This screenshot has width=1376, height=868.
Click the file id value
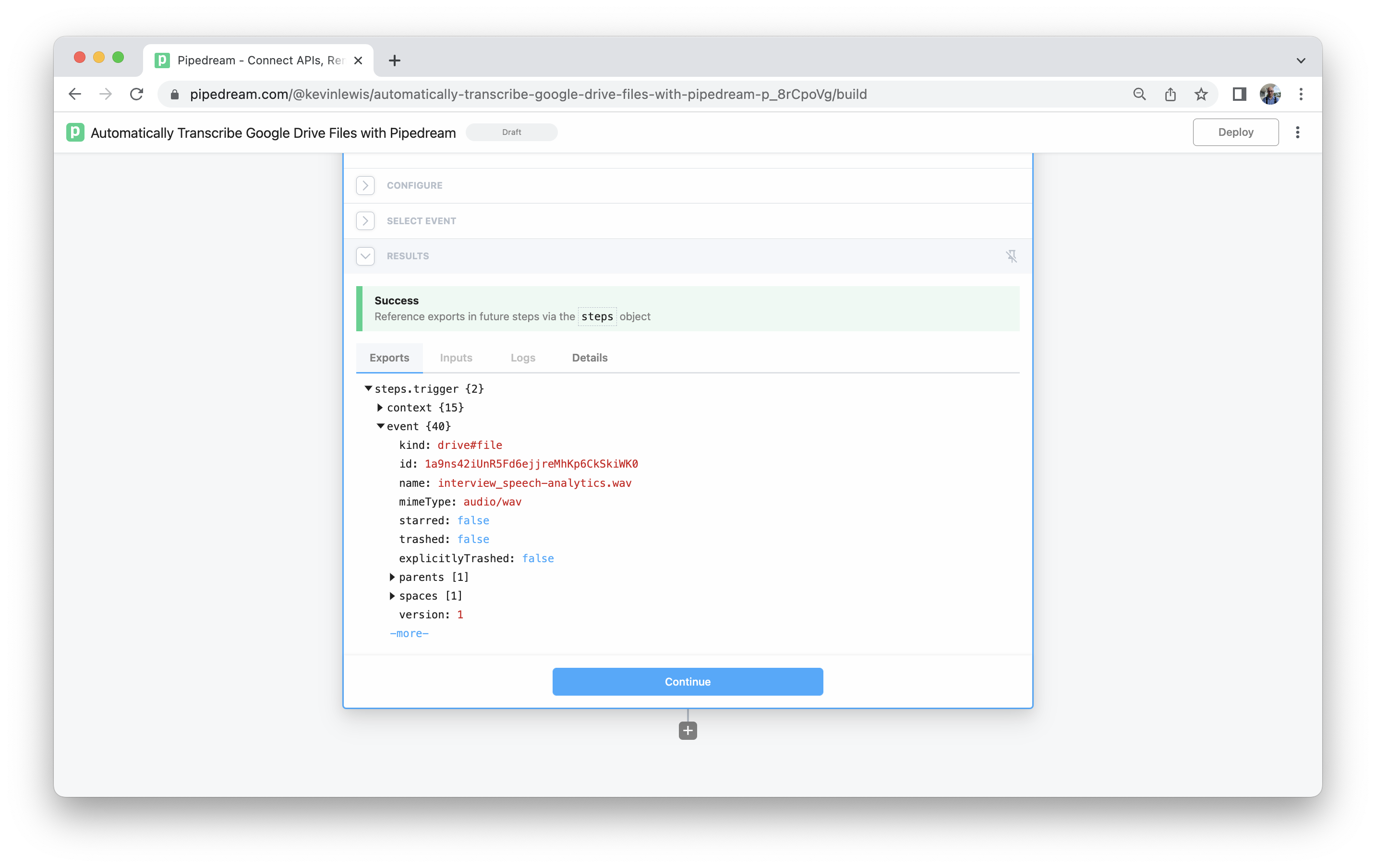click(x=531, y=464)
